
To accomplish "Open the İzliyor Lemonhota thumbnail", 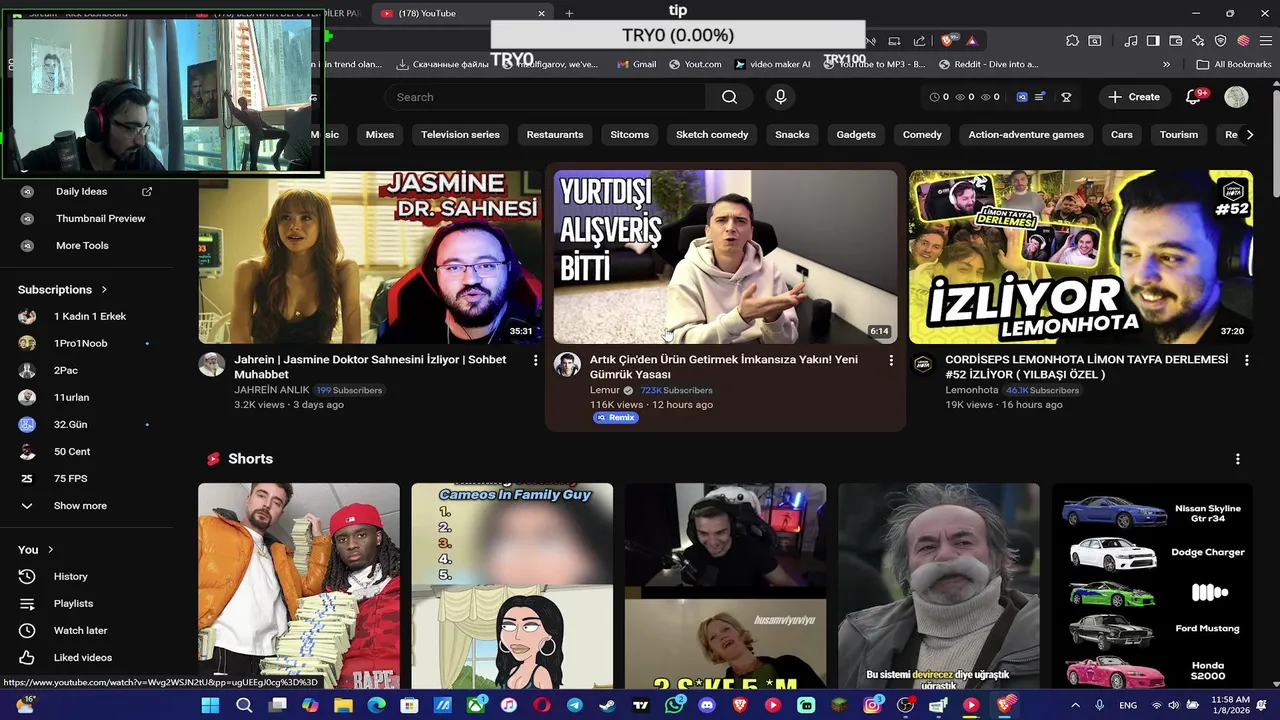I will [1081, 257].
